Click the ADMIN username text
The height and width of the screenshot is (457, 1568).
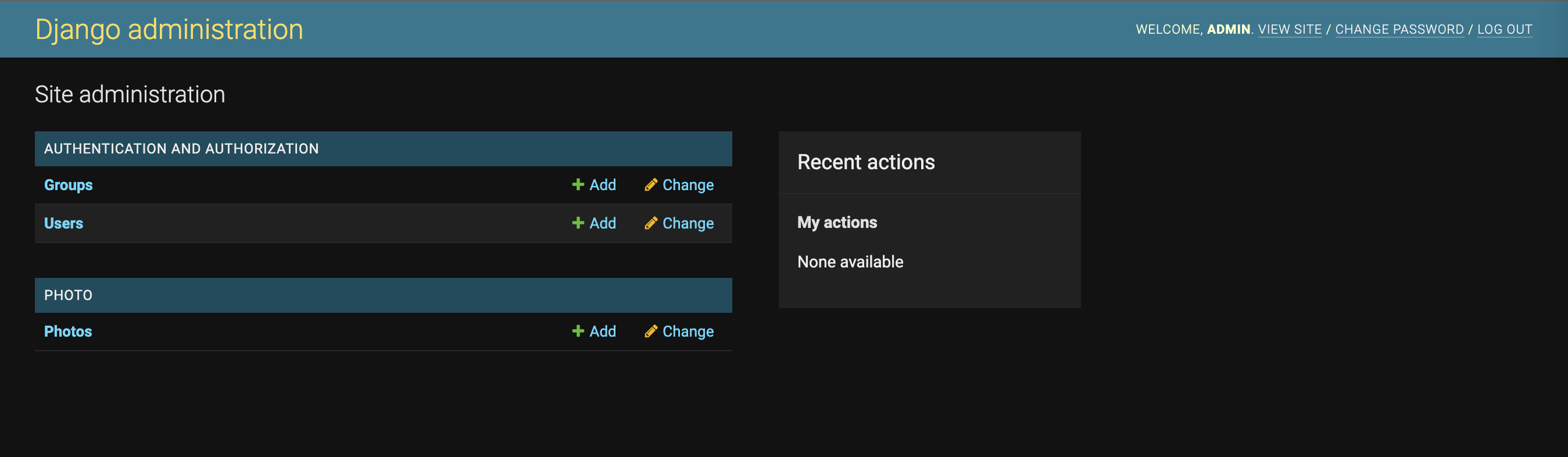tap(1229, 29)
